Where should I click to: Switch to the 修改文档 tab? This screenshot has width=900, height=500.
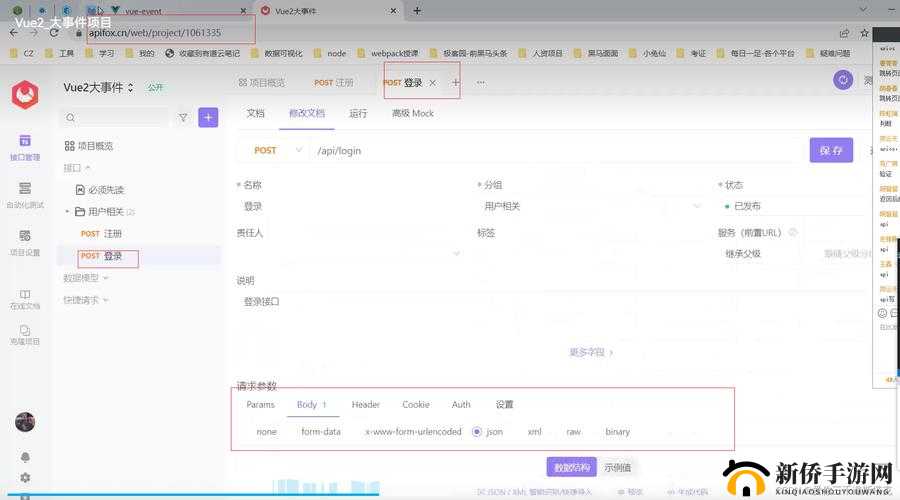tap(307, 113)
